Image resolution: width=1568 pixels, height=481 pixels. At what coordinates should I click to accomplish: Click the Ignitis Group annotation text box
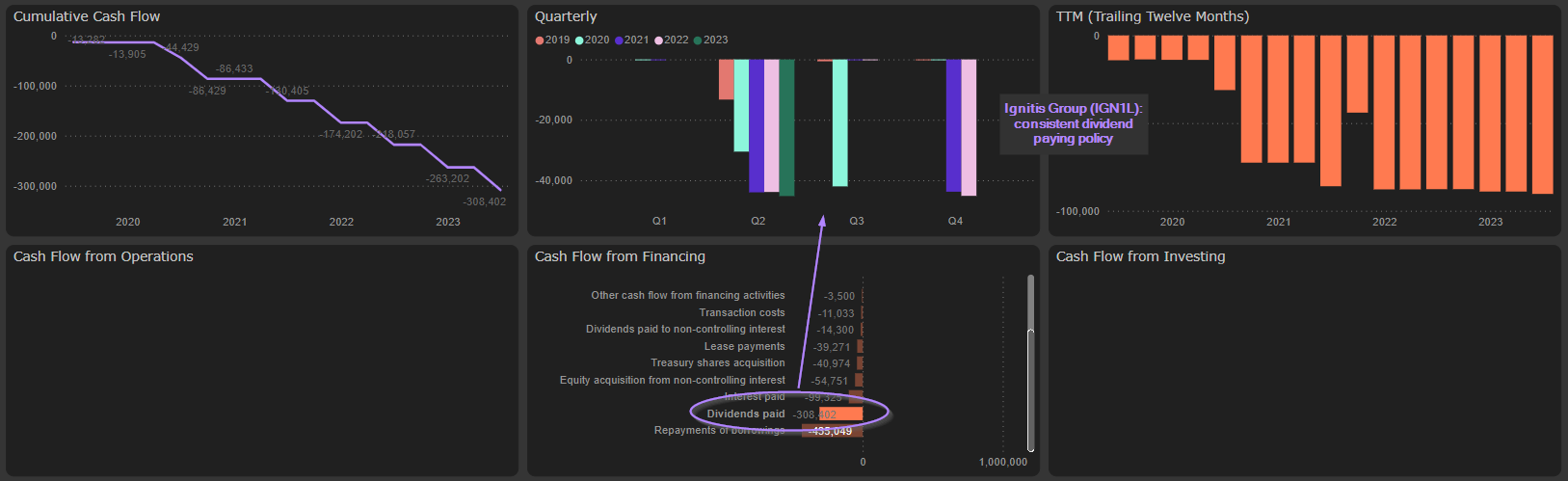[x=1073, y=123]
